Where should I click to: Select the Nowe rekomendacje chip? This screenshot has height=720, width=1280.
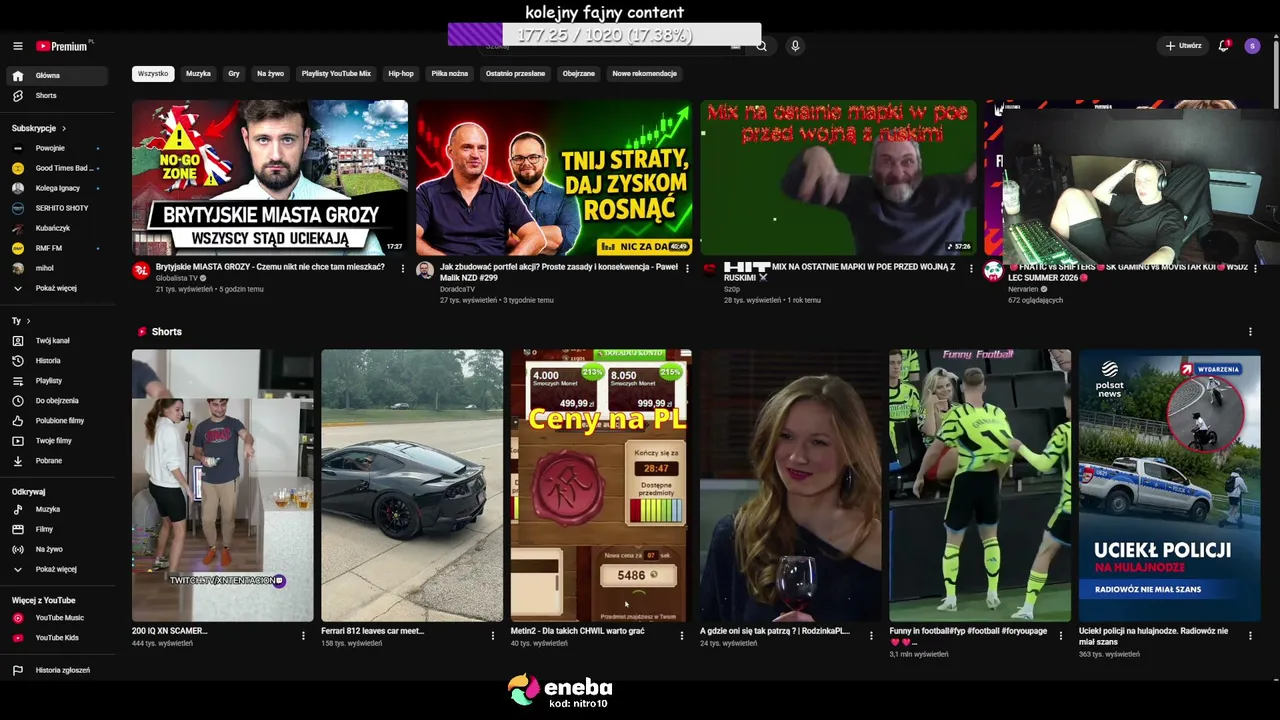tap(645, 74)
